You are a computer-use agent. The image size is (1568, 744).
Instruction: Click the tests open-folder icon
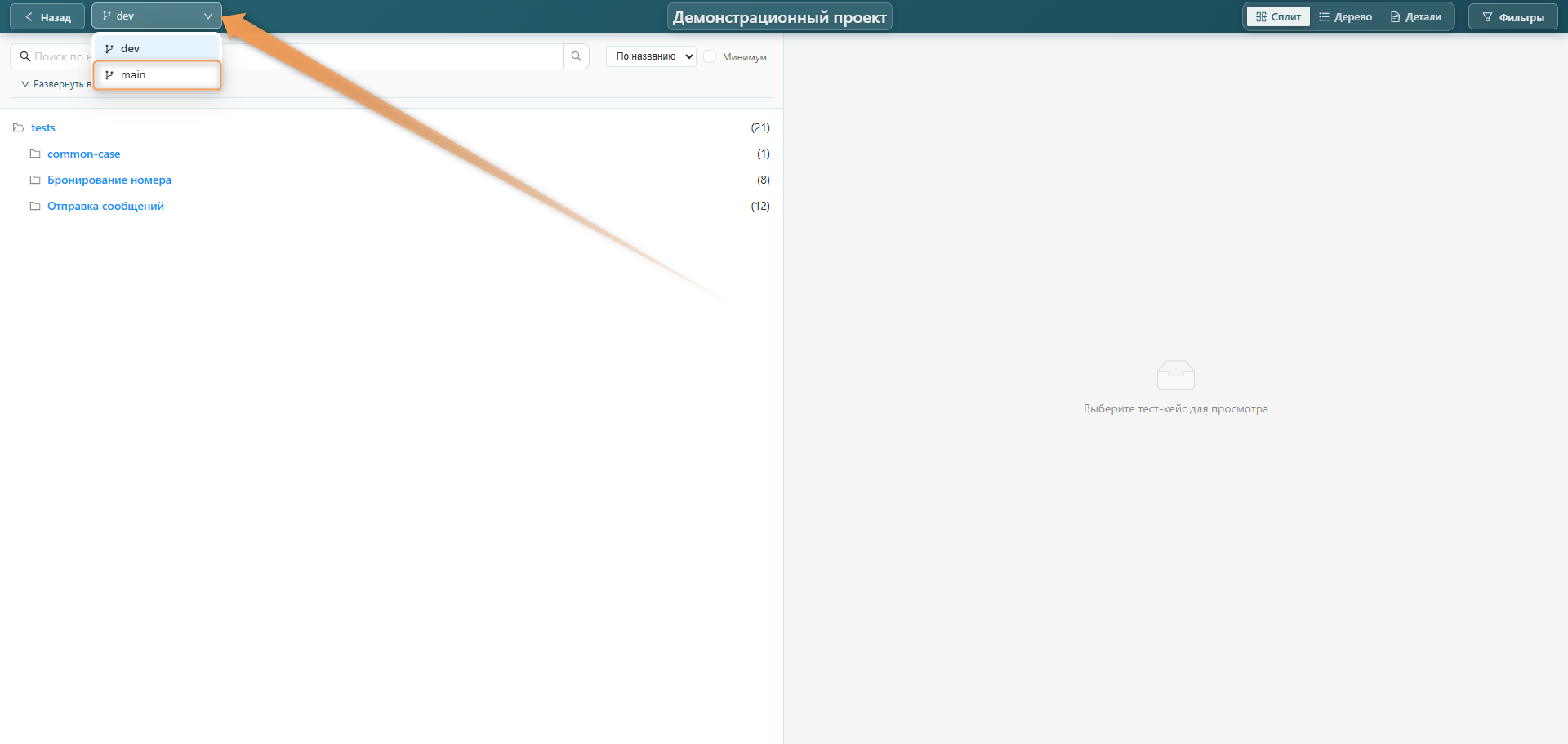click(x=19, y=128)
